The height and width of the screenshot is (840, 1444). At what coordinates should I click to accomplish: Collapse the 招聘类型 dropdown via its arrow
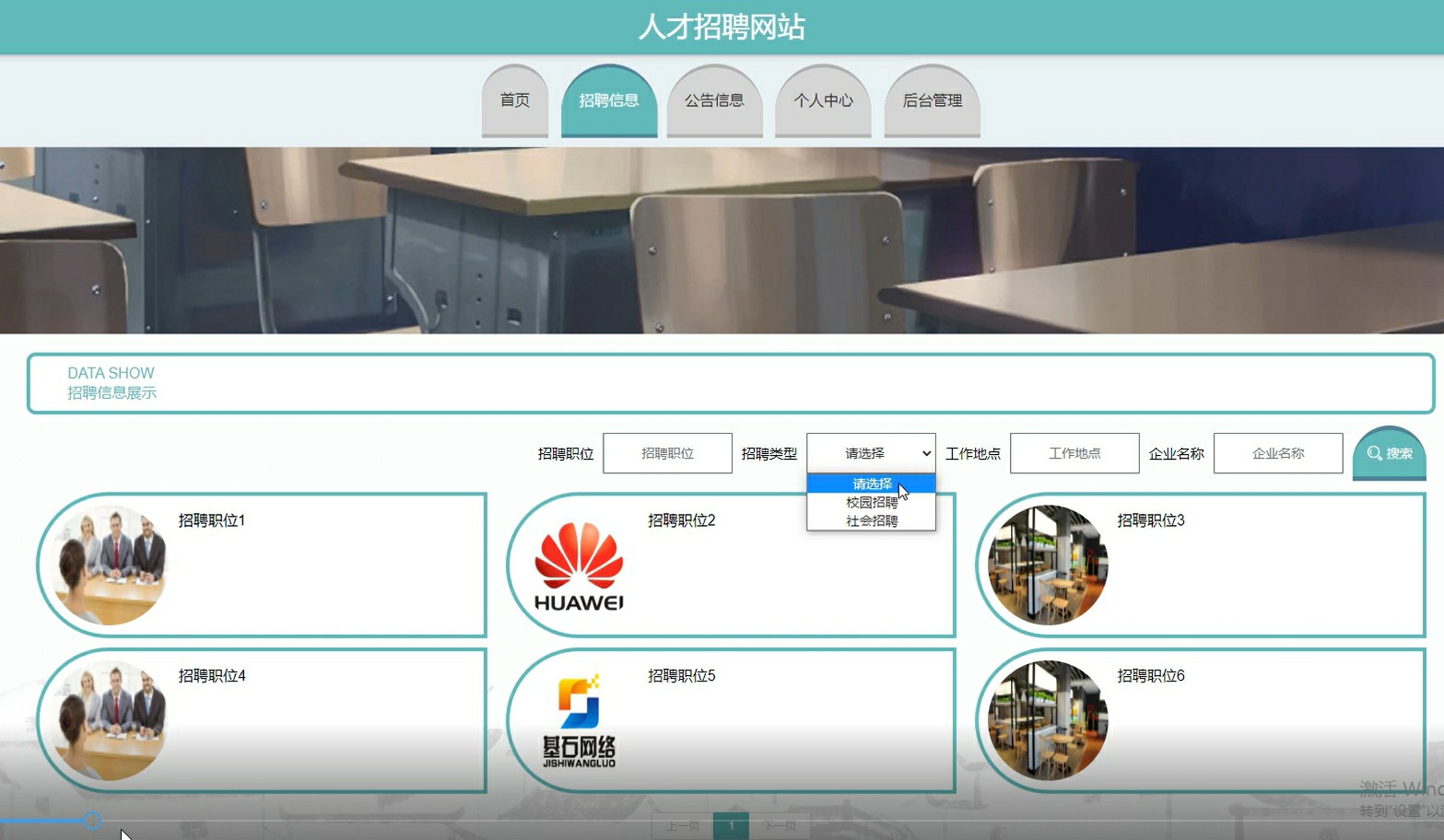point(926,453)
